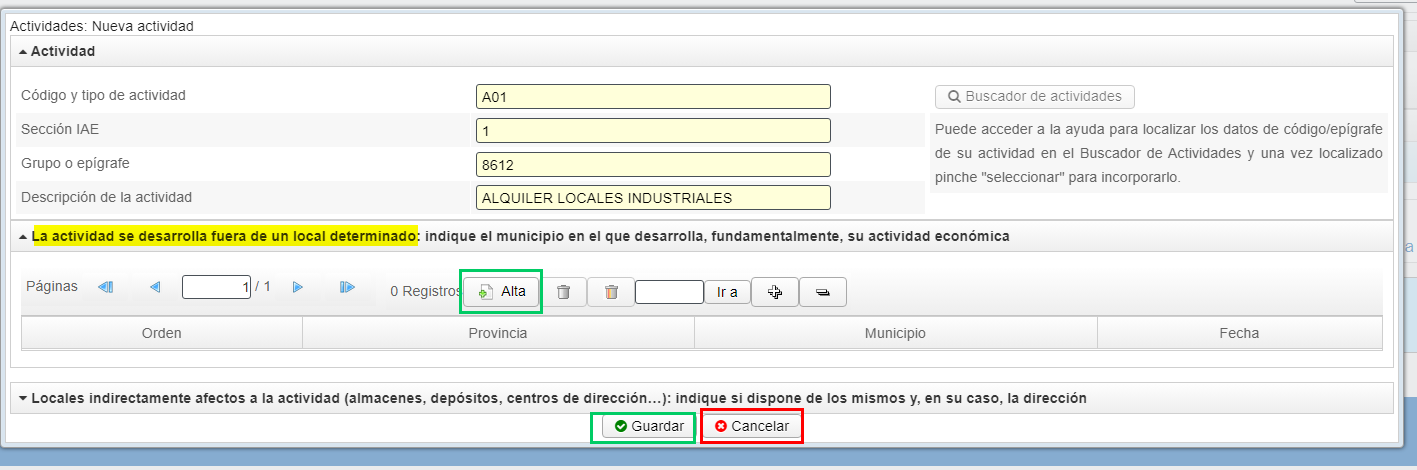
Task: Collapse the 'fuera de un local determinado' section
Action: [x=23, y=237]
